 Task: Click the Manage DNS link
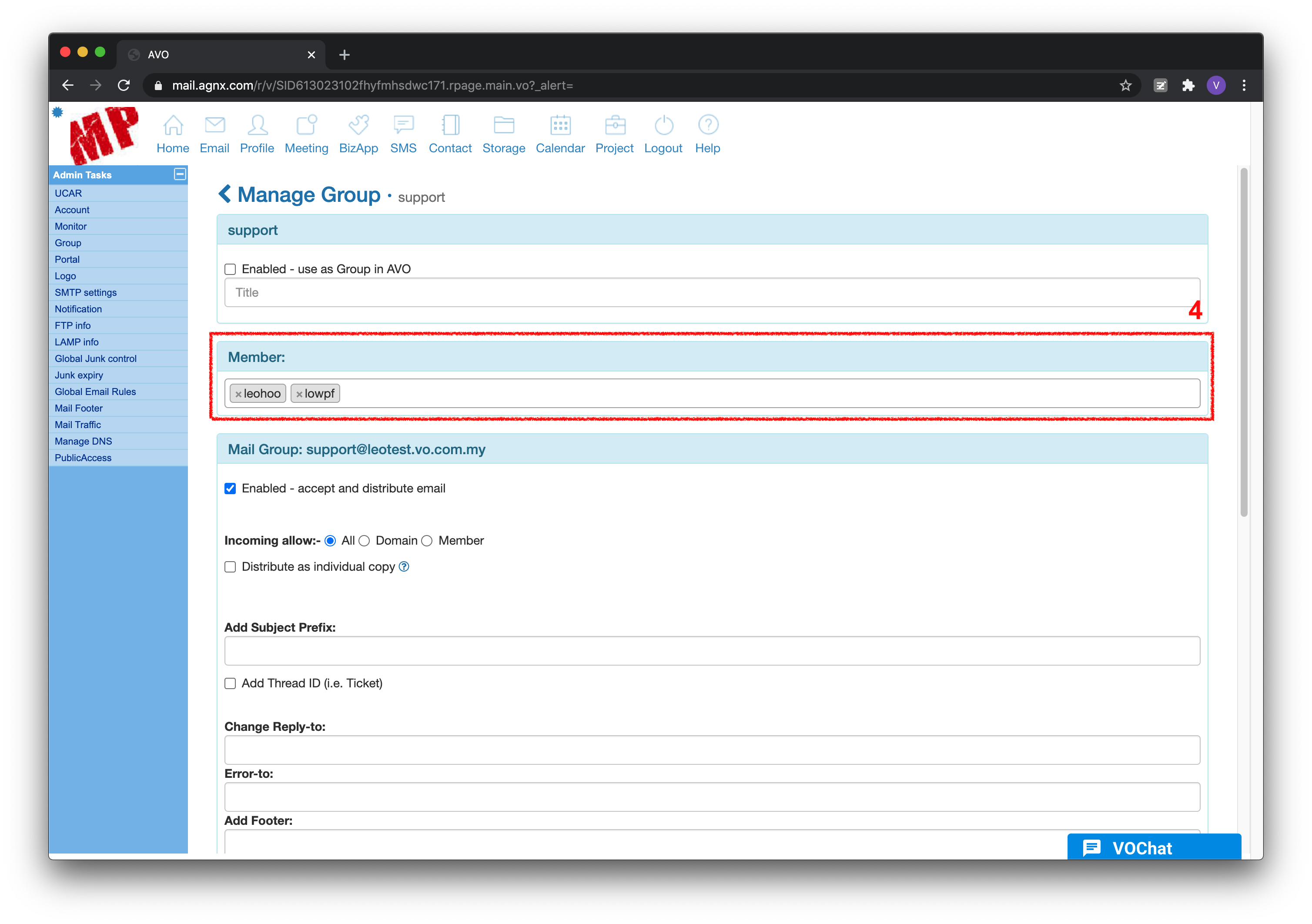(84, 441)
